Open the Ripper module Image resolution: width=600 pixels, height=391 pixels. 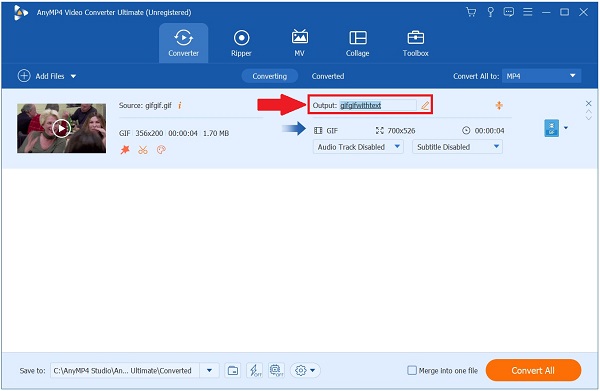(241, 43)
